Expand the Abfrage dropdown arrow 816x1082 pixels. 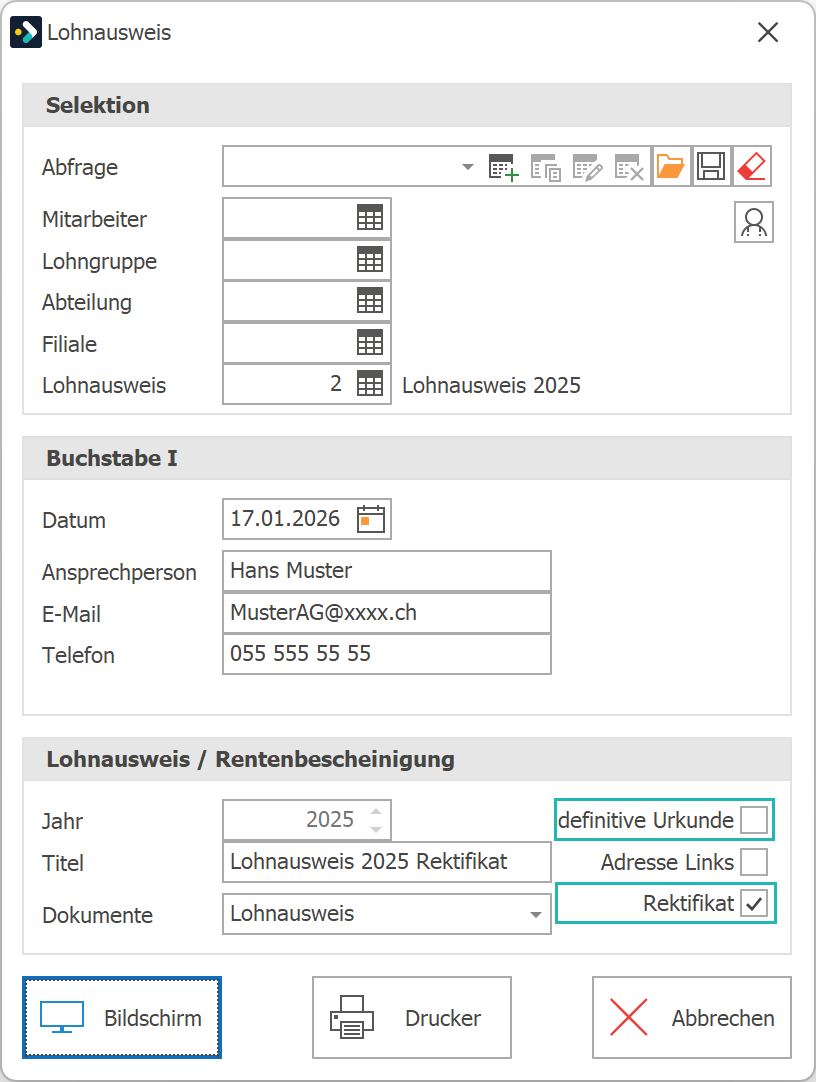(x=468, y=167)
